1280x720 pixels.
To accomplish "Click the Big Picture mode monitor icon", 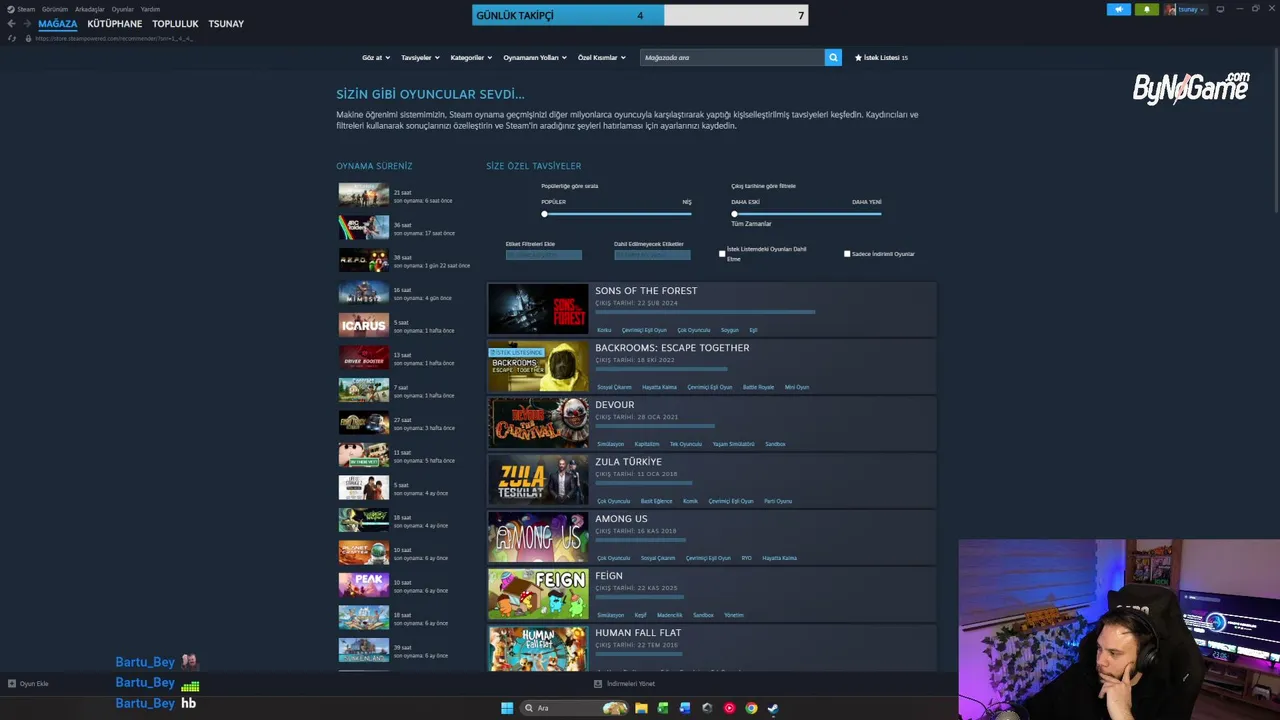I will pyautogui.click(x=1220, y=9).
